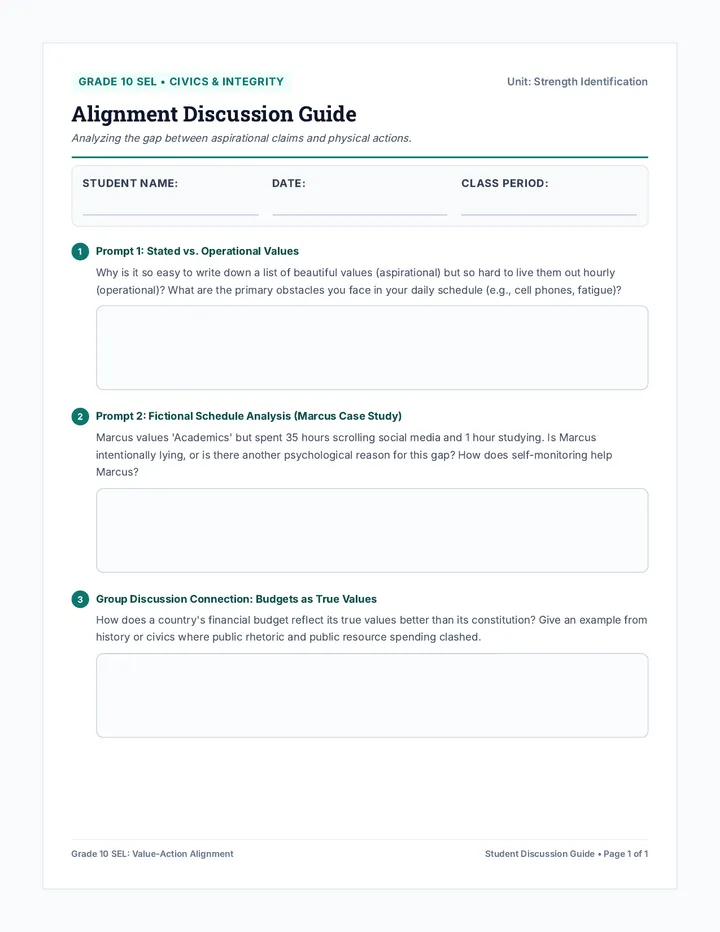Click the italic subtitle about aspirational claims
The height and width of the screenshot is (932, 720).
(241, 138)
